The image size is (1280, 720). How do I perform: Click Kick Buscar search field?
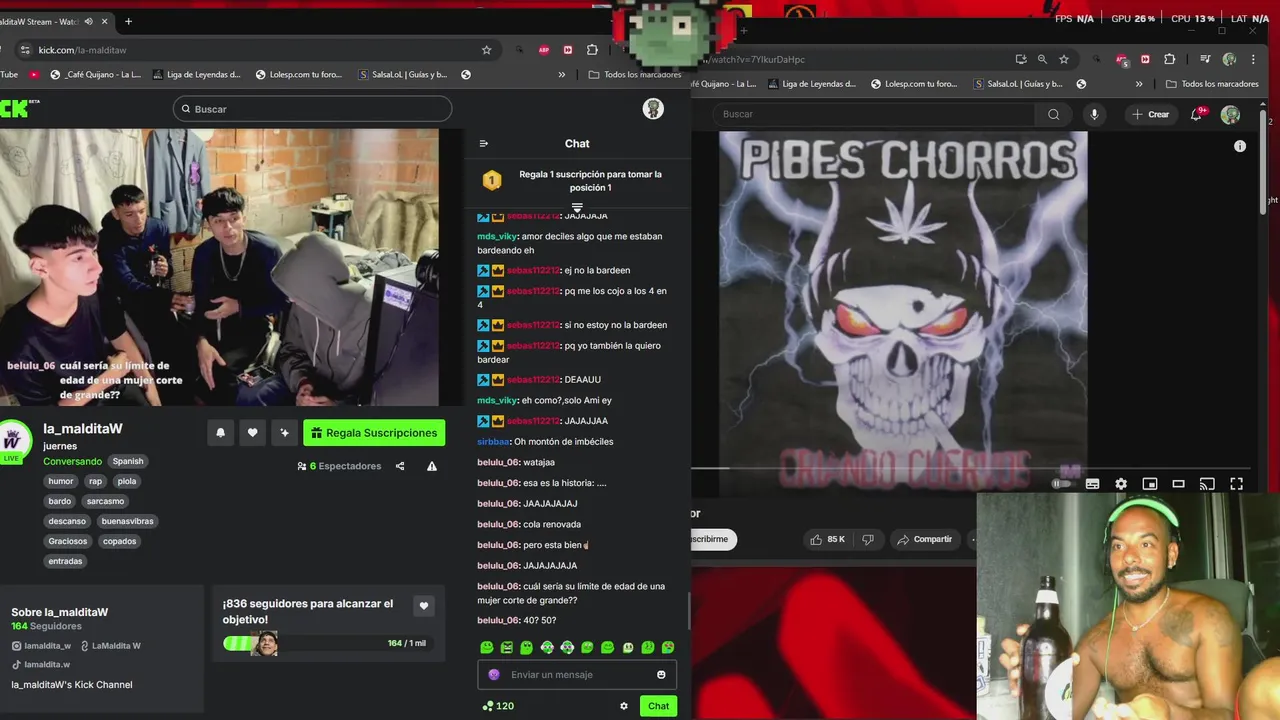point(312,109)
